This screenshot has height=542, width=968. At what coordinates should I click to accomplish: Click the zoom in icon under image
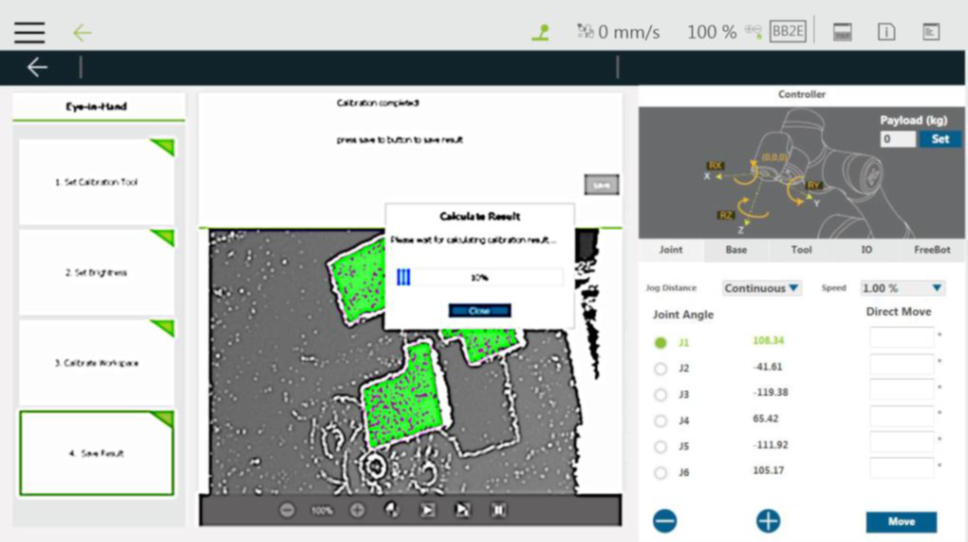[x=357, y=510]
